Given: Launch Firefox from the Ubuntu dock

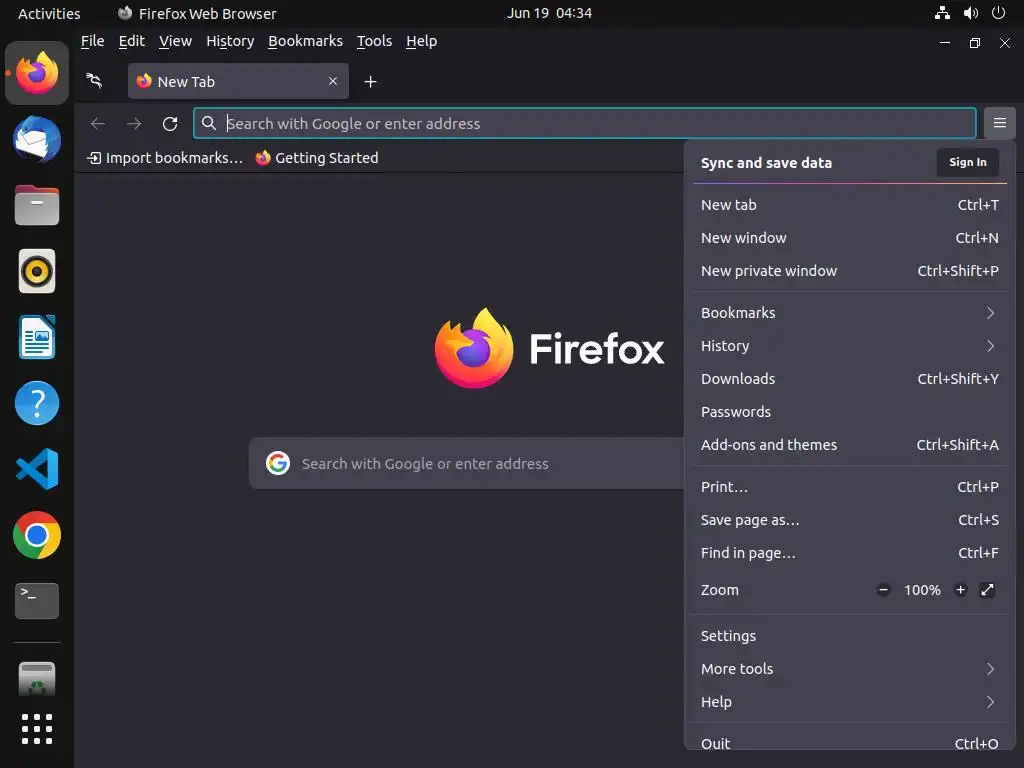Looking at the screenshot, I should pos(37,73).
